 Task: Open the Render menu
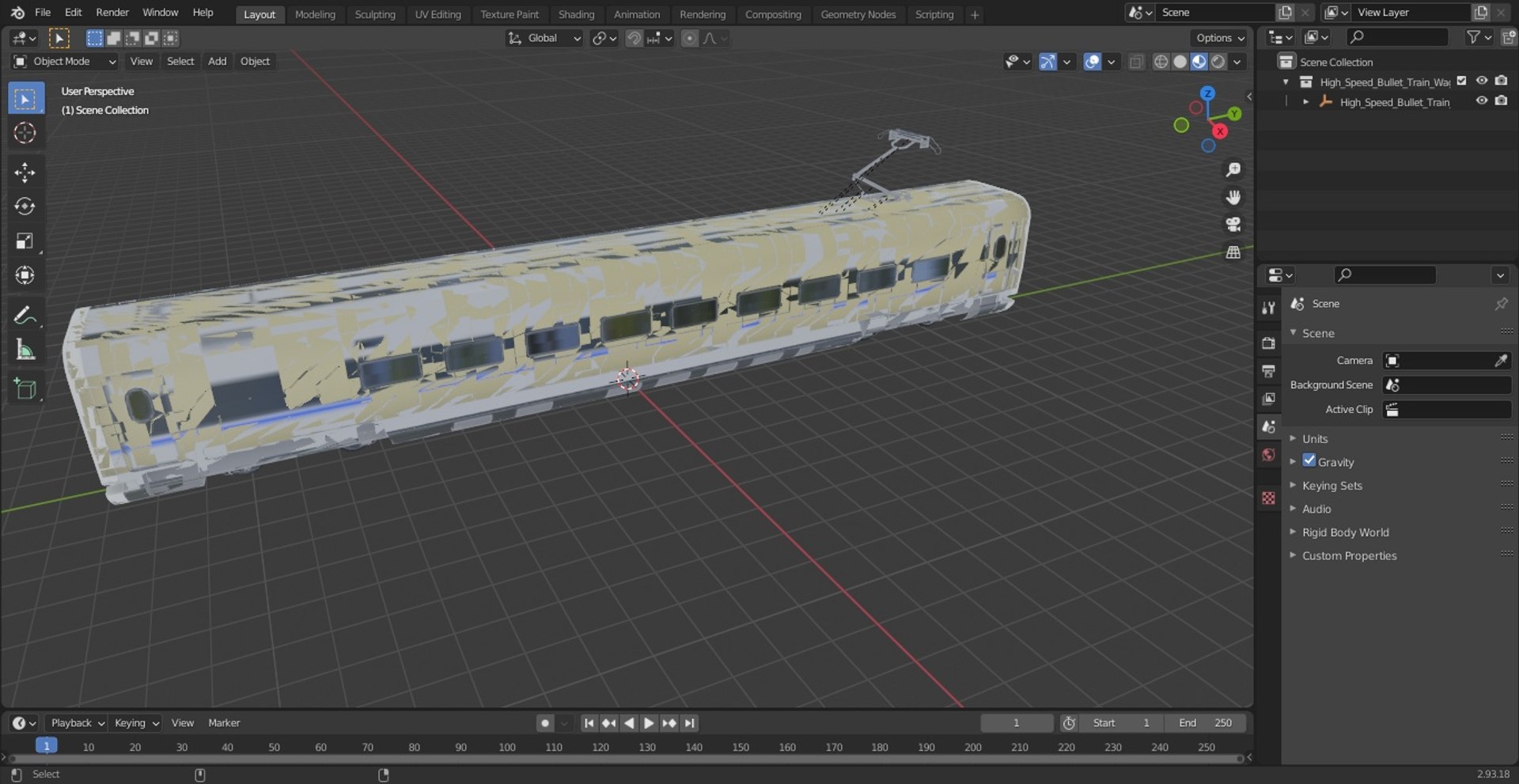[112, 13]
